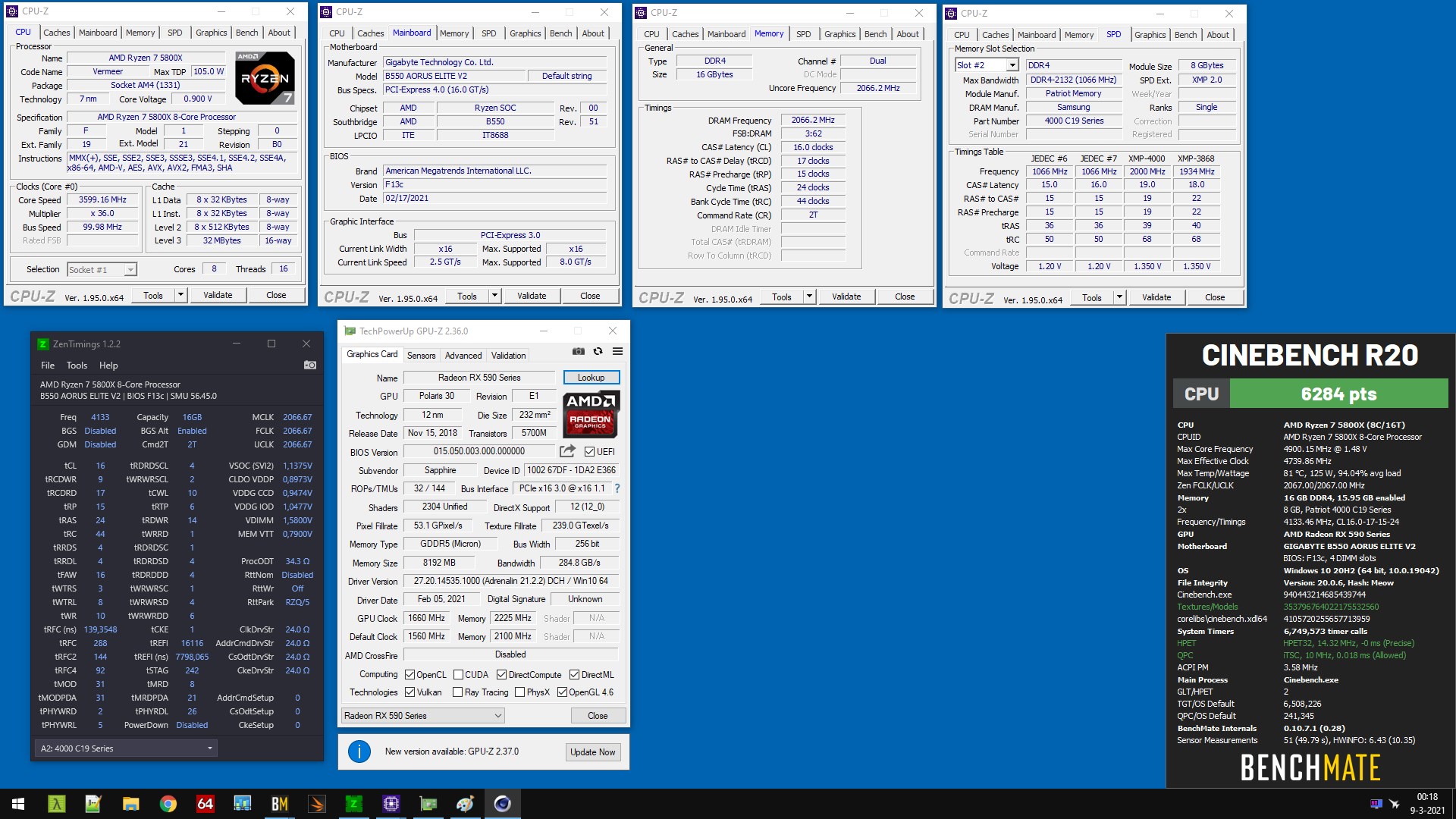Viewport: 1456px width, 819px height.
Task: Take a GPU-Z screenshot with camera icon
Action: coord(579,351)
